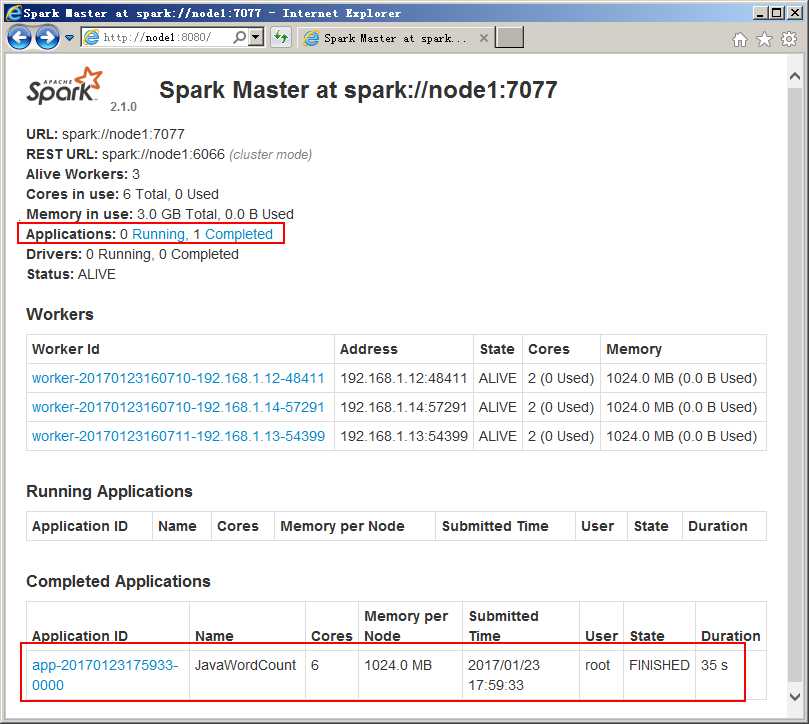The height and width of the screenshot is (724, 809).
Task: Click the Alive Workers: 3 text
Action: click(83, 174)
